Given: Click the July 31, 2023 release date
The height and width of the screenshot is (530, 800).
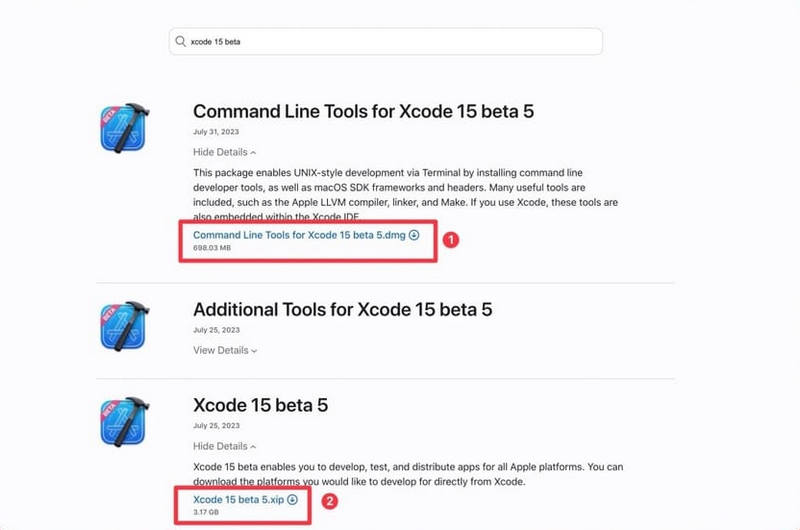Looking at the screenshot, I should (x=216, y=132).
